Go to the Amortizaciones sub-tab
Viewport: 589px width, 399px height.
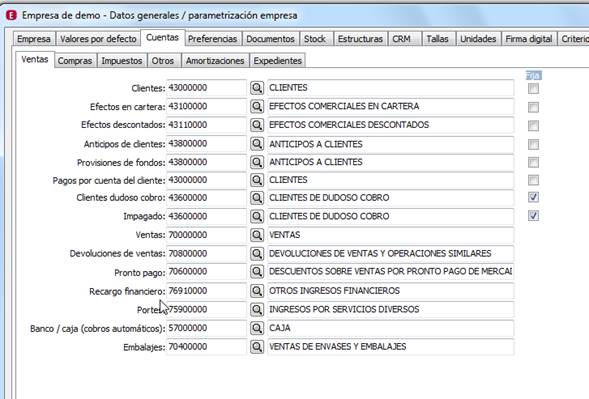(215, 61)
